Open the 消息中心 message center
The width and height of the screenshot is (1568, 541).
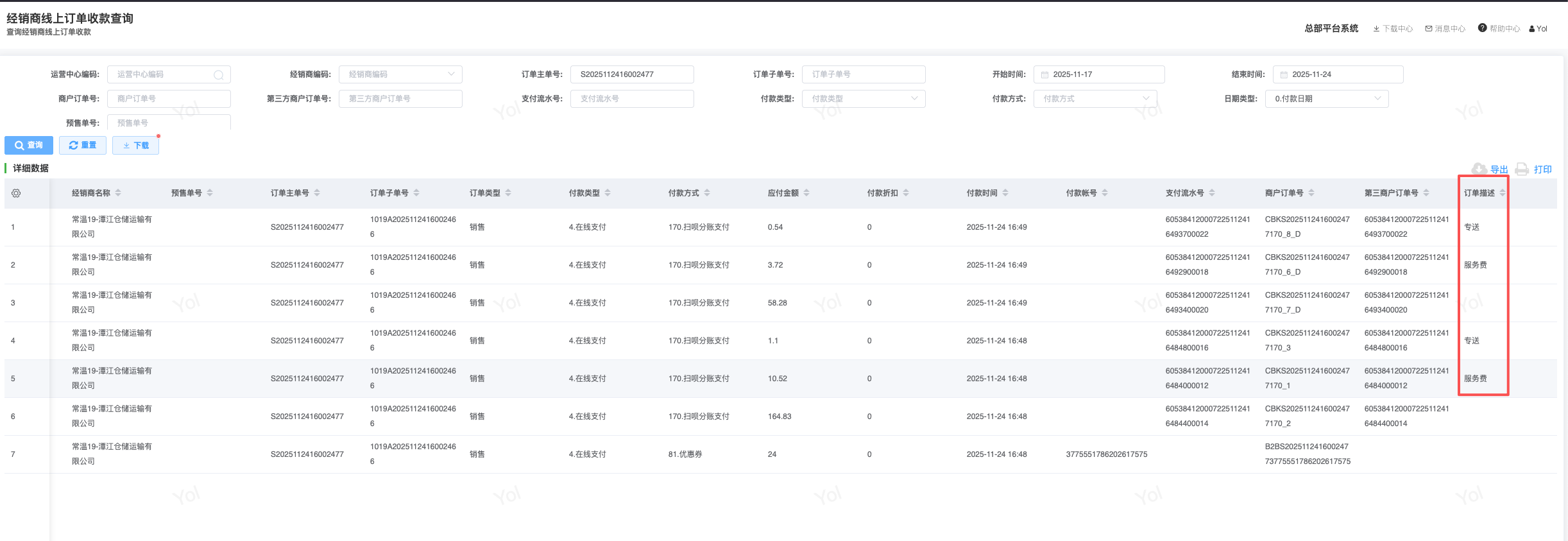1445,29
